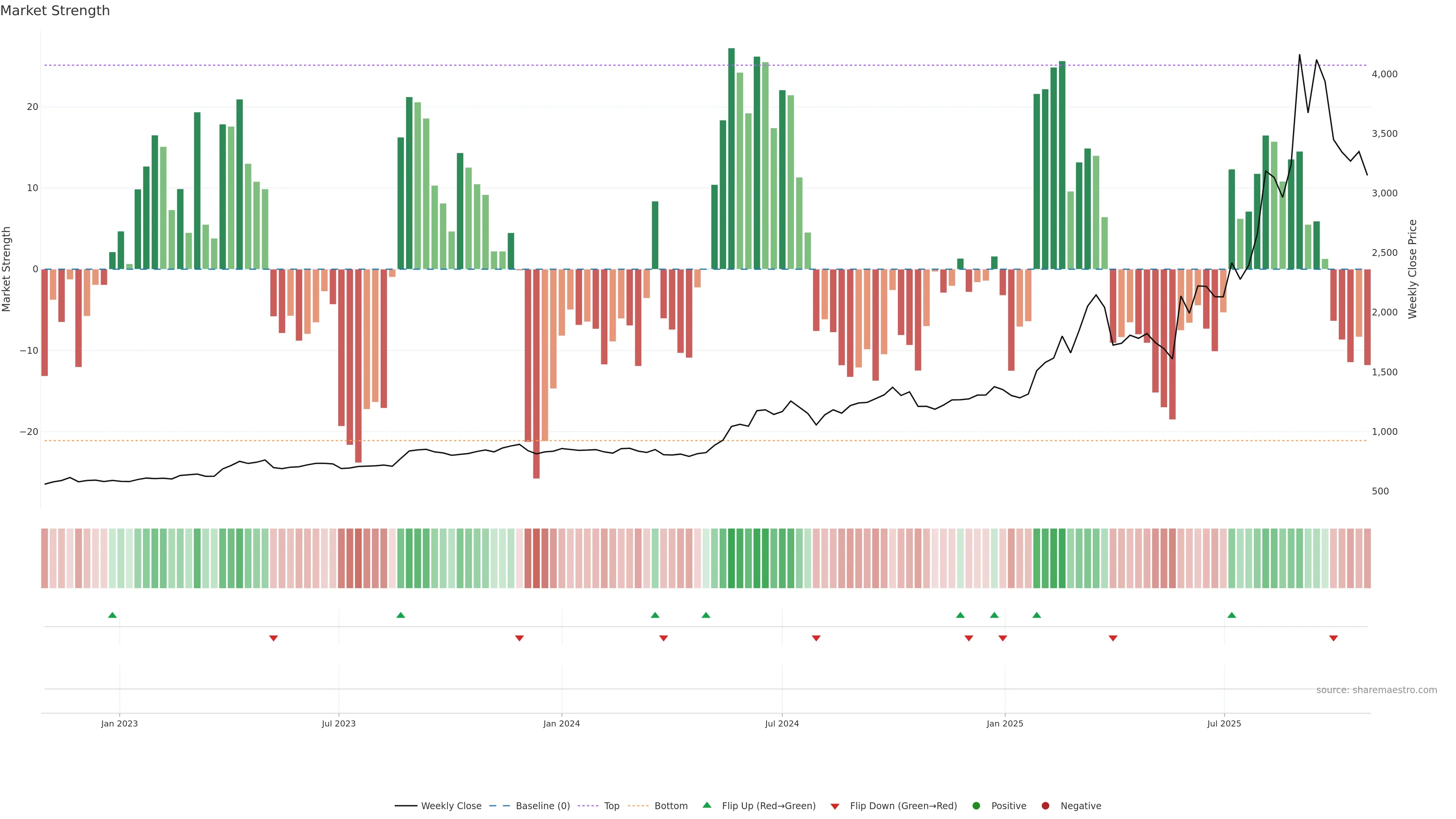This screenshot has height=819, width=1456.
Task: Click the Flip Down red triangle legend icon
Action: point(835,806)
